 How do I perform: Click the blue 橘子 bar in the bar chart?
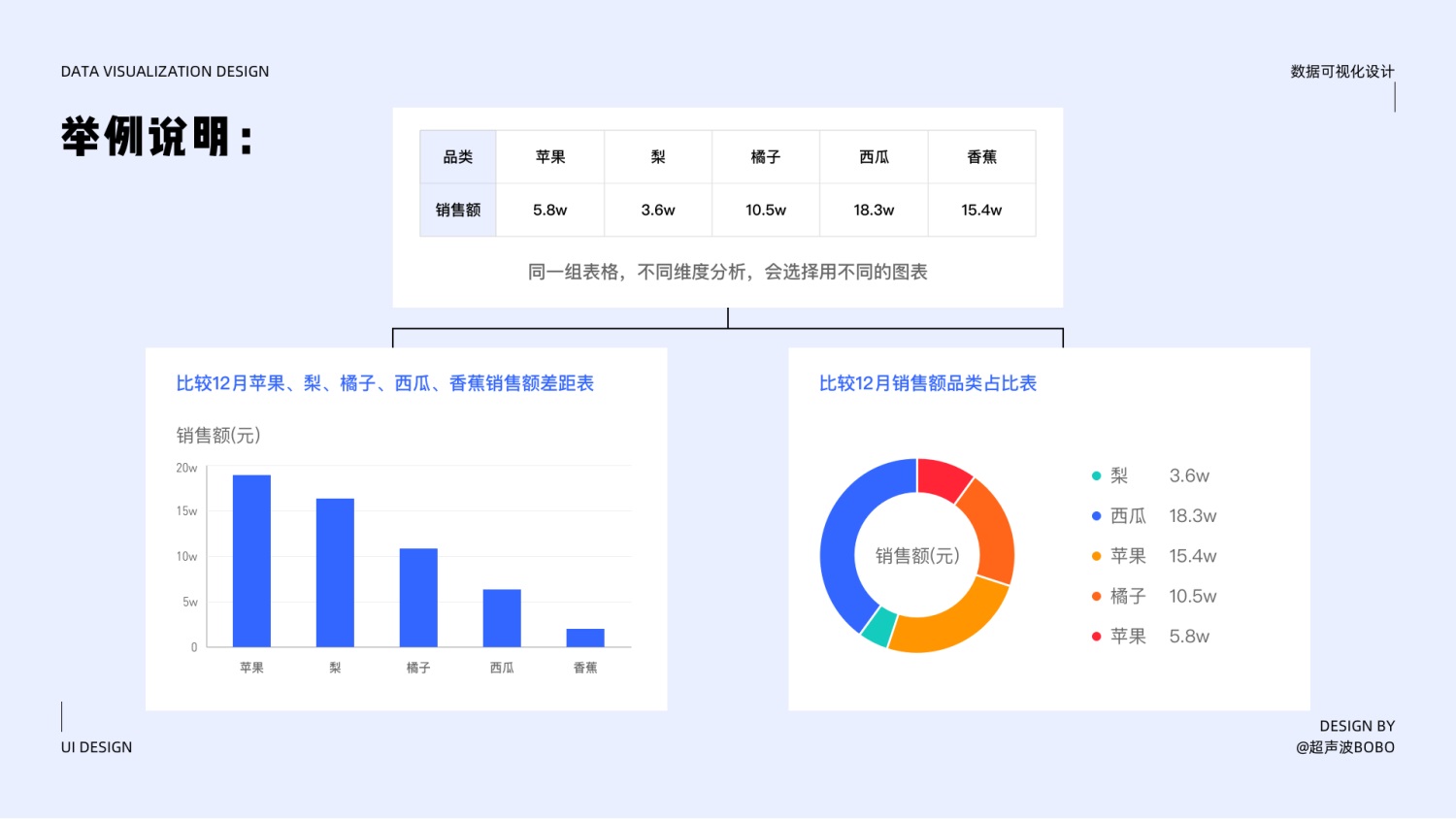pos(418,598)
